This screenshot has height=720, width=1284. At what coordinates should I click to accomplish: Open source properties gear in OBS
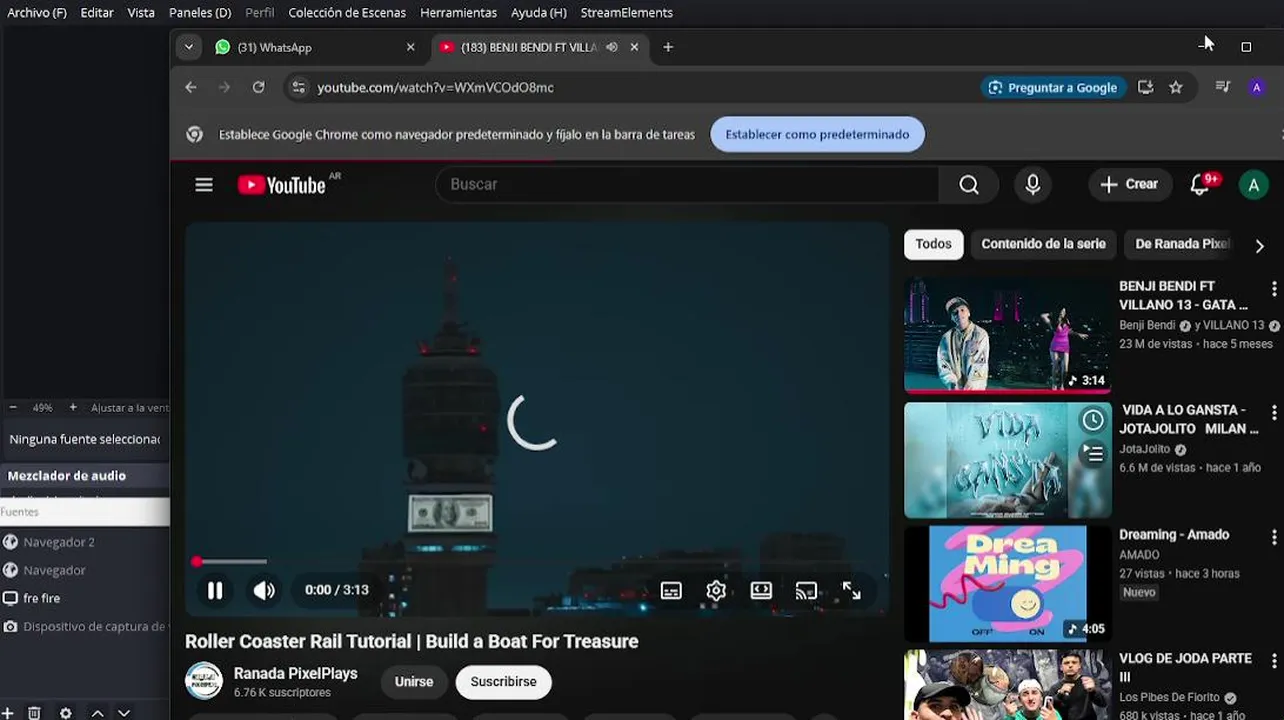66,713
